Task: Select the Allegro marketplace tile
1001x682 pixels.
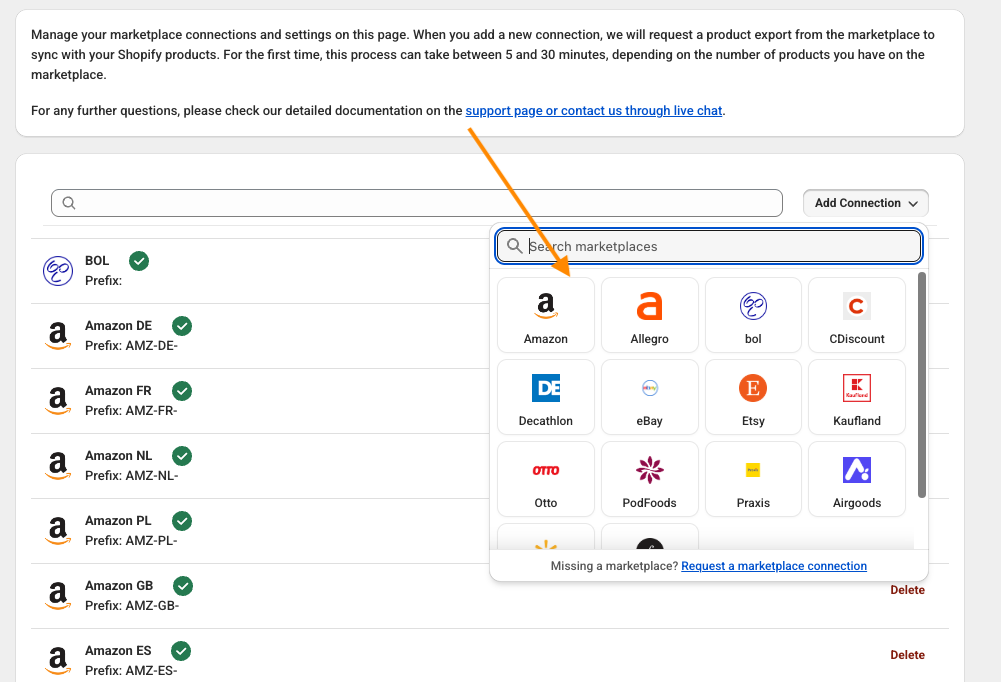Action: click(x=649, y=315)
